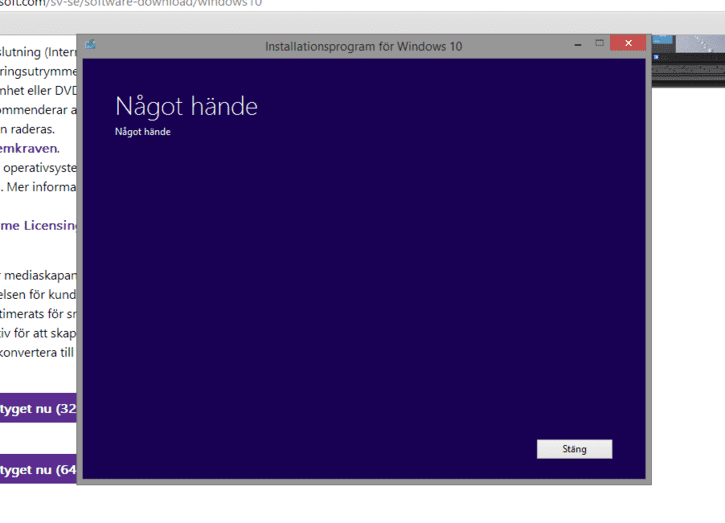Viewport: 725px width, 523px height.
Task: Close the Windows 10 installer window
Action: click(x=627, y=44)
